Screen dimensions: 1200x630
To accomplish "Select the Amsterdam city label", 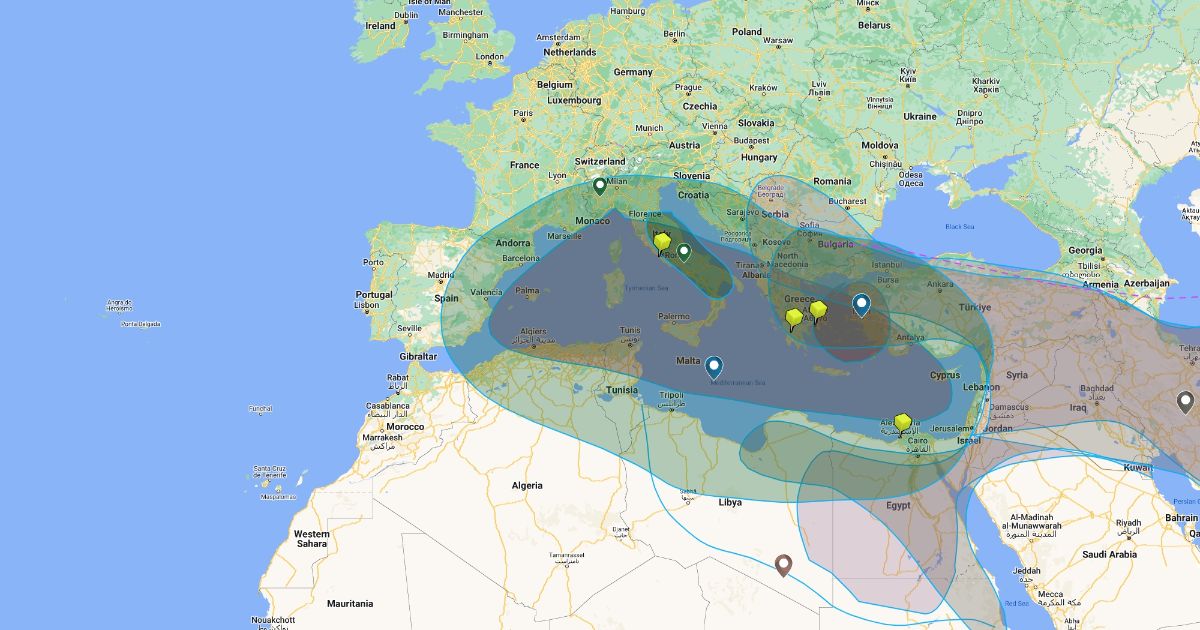I will coord(559,37).
